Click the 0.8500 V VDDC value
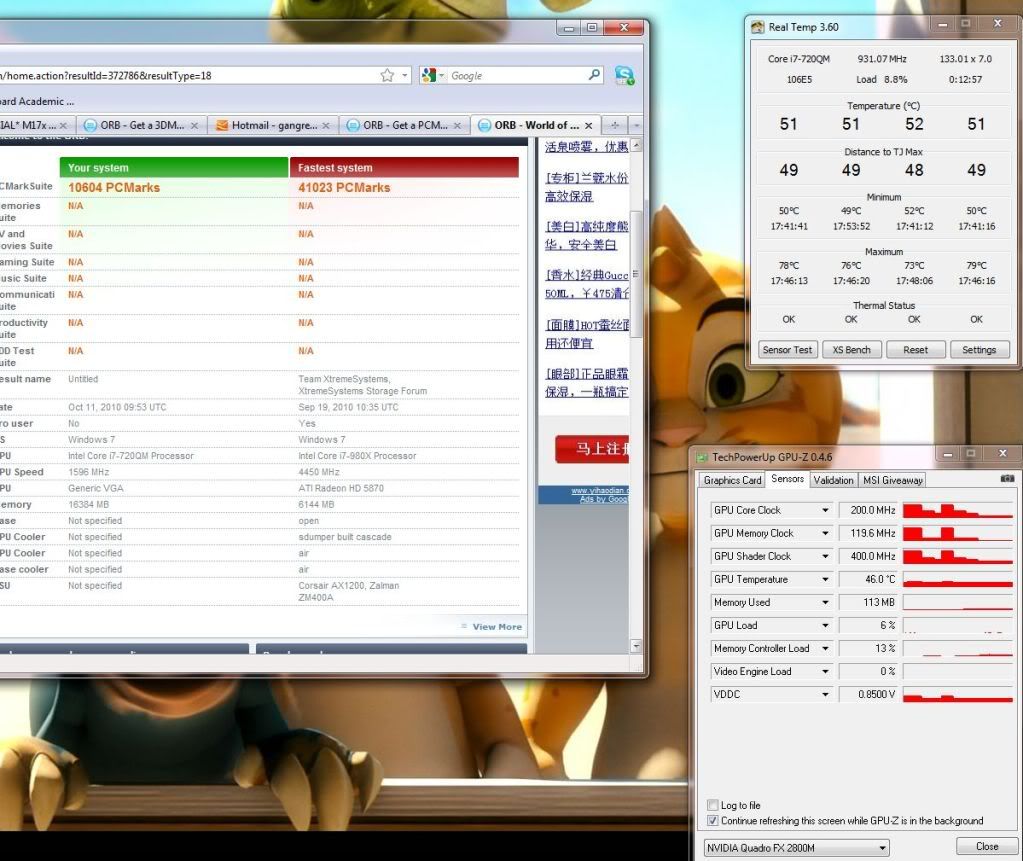The width and height of the screenshot is (1023, 861). 877,695
